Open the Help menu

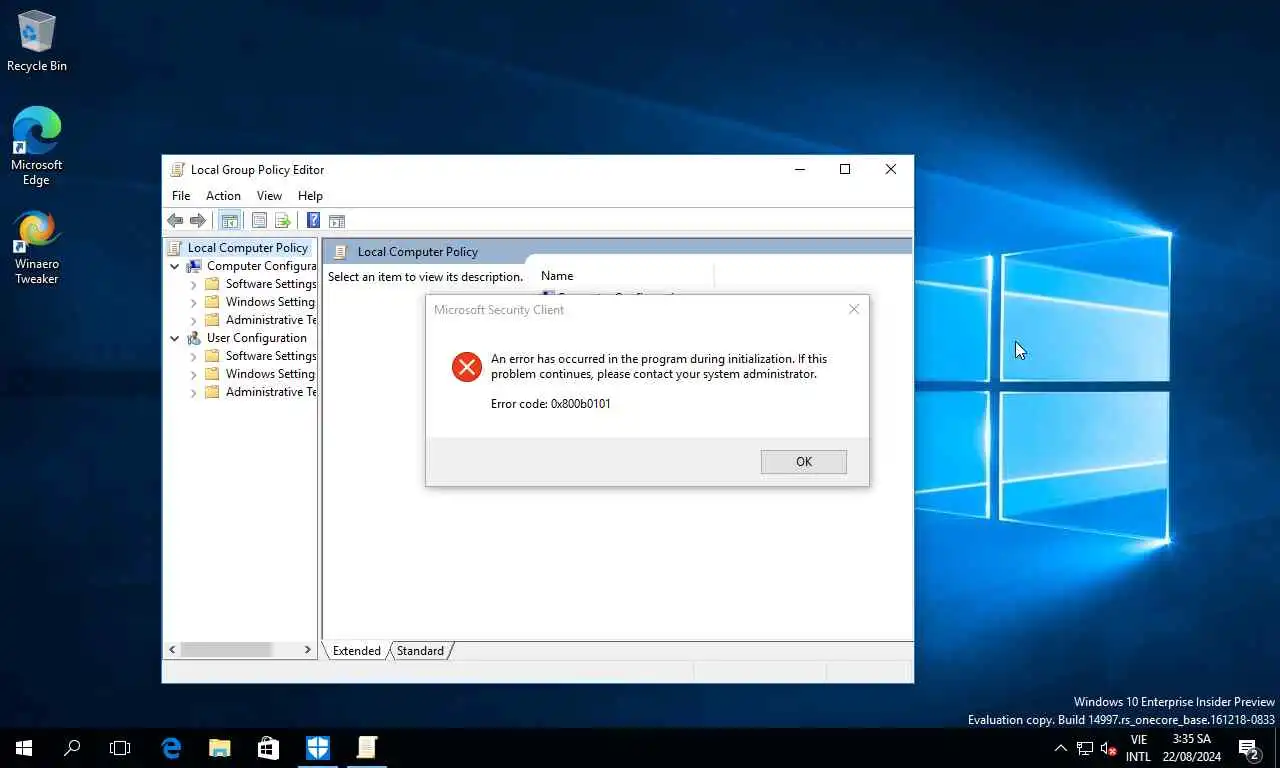coord(310,196)
